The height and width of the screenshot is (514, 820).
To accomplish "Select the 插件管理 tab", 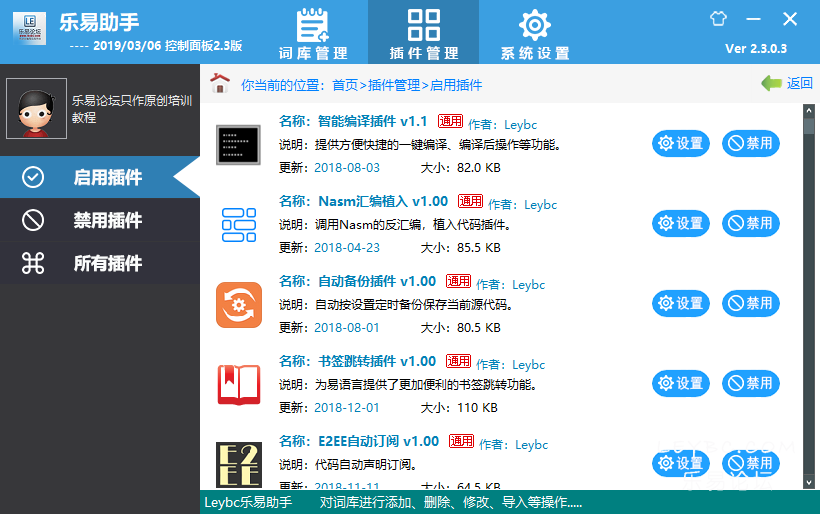I will click(x=424, y=33).
